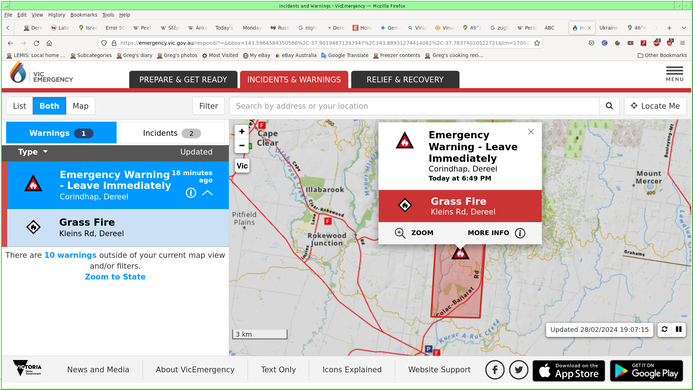Open a new Firefox tab

pyautogui.click(x=669, y=27)
